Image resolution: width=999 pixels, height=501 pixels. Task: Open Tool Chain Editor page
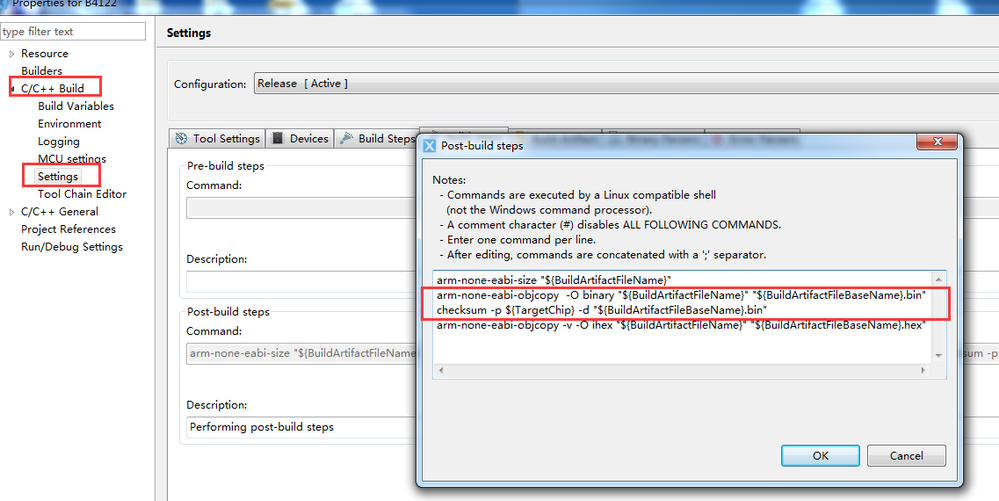tap(82, 194)
